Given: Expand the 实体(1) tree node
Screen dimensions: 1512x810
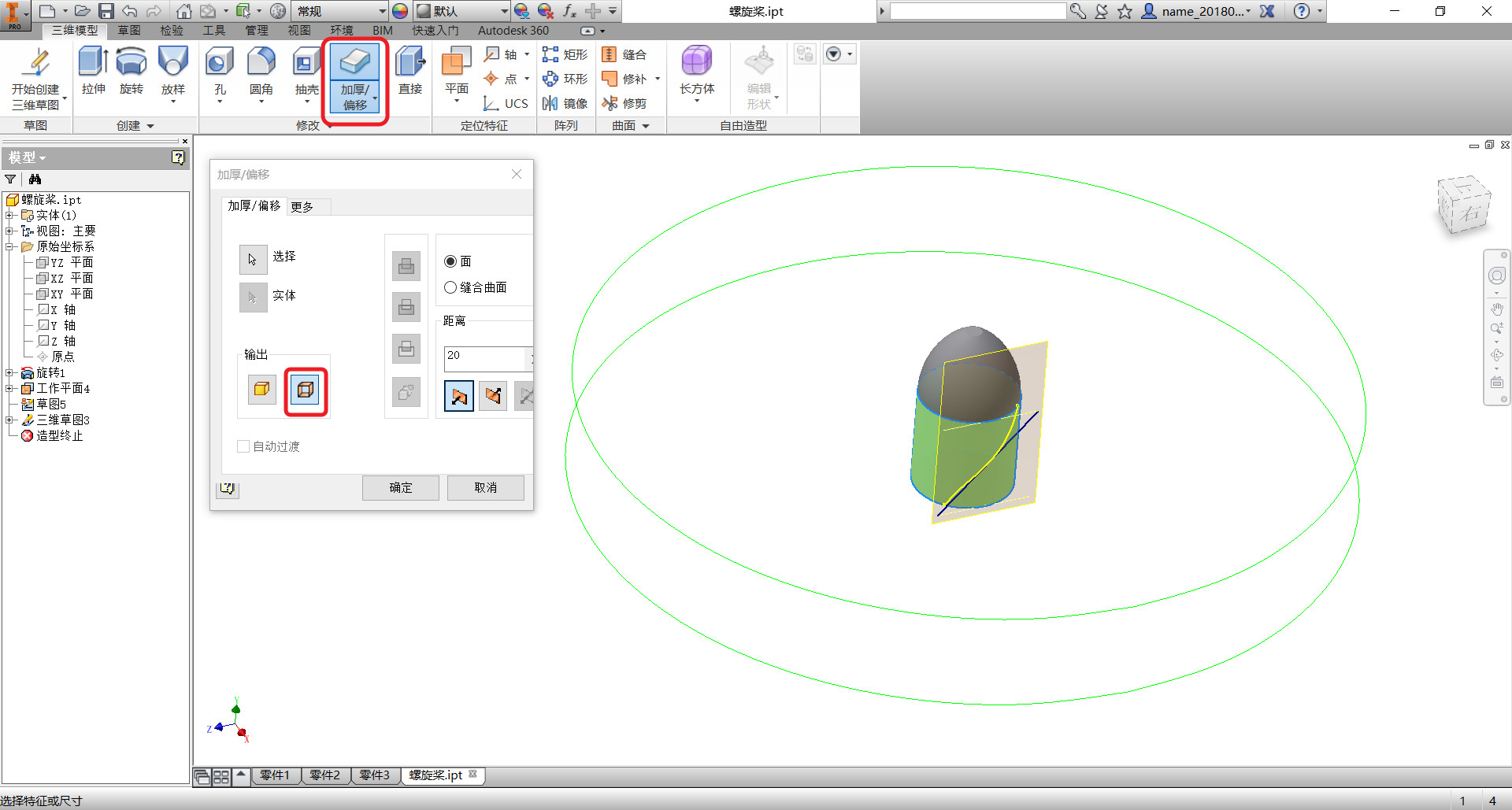Looking at the screenshot, I should tap(9, 215).
